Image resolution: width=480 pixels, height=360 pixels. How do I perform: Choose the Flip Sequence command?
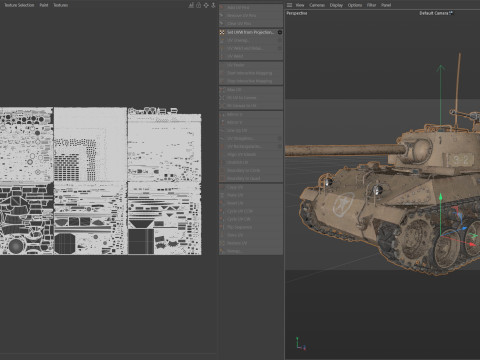point(251,227)
